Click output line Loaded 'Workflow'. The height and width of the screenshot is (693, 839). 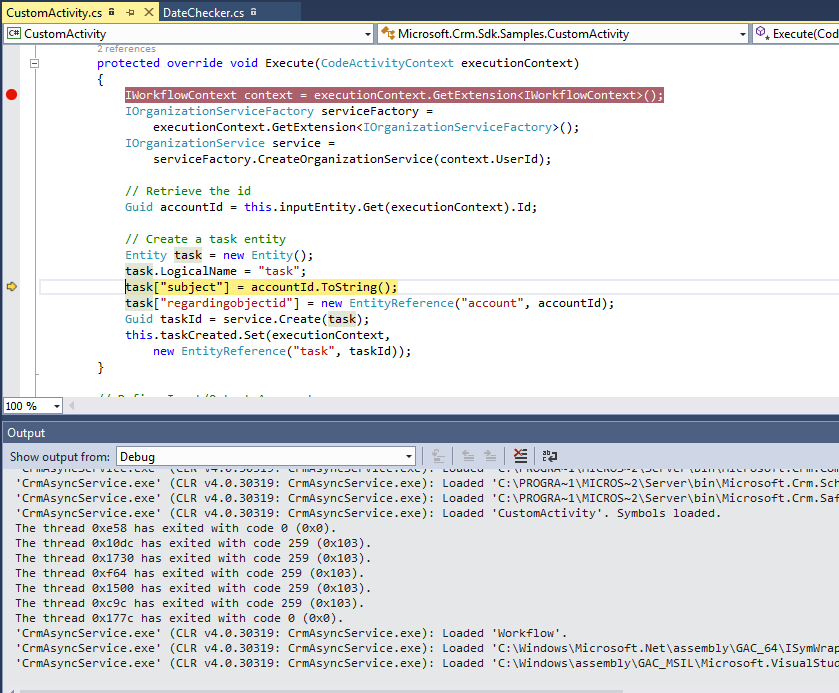(291, 633)
